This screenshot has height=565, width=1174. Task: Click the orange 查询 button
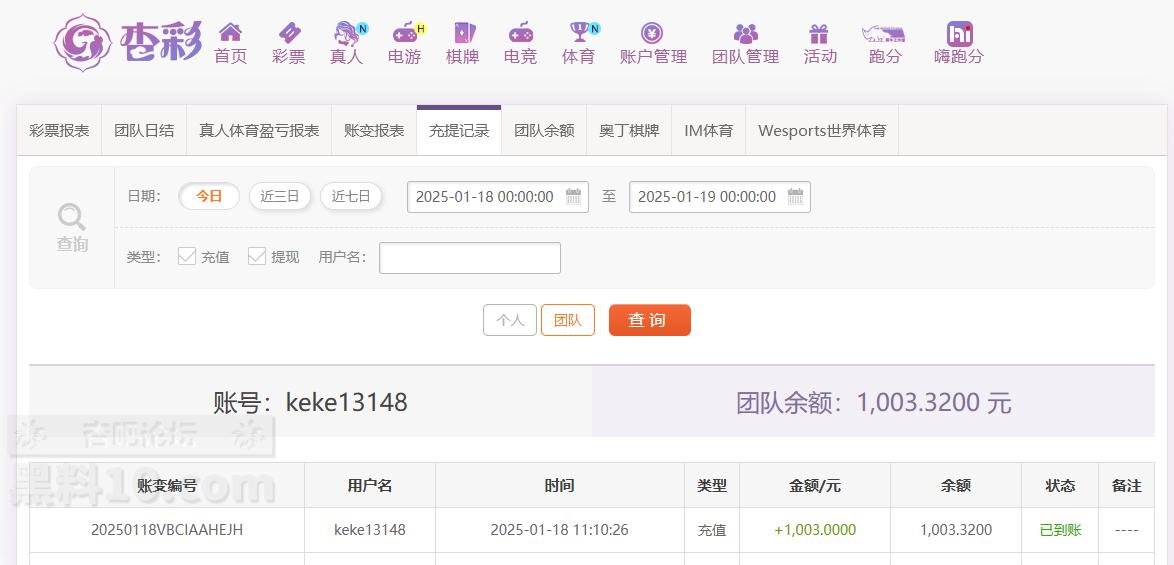click(650, 320)
